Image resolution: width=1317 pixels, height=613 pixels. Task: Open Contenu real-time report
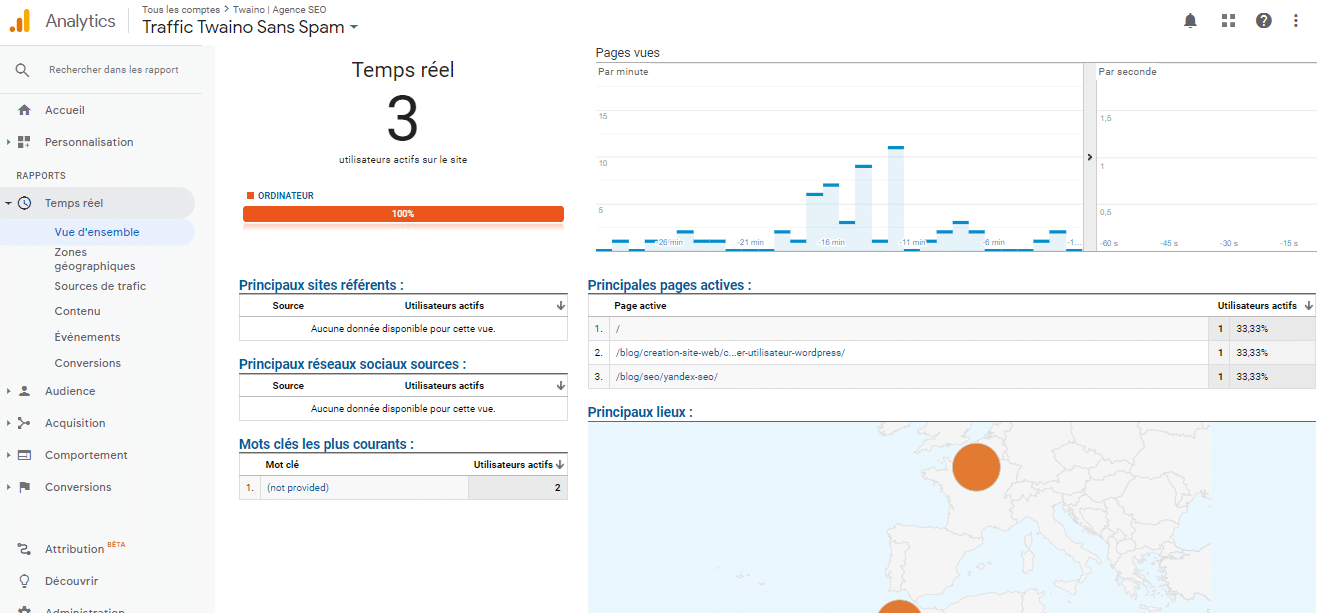point(77,311)
